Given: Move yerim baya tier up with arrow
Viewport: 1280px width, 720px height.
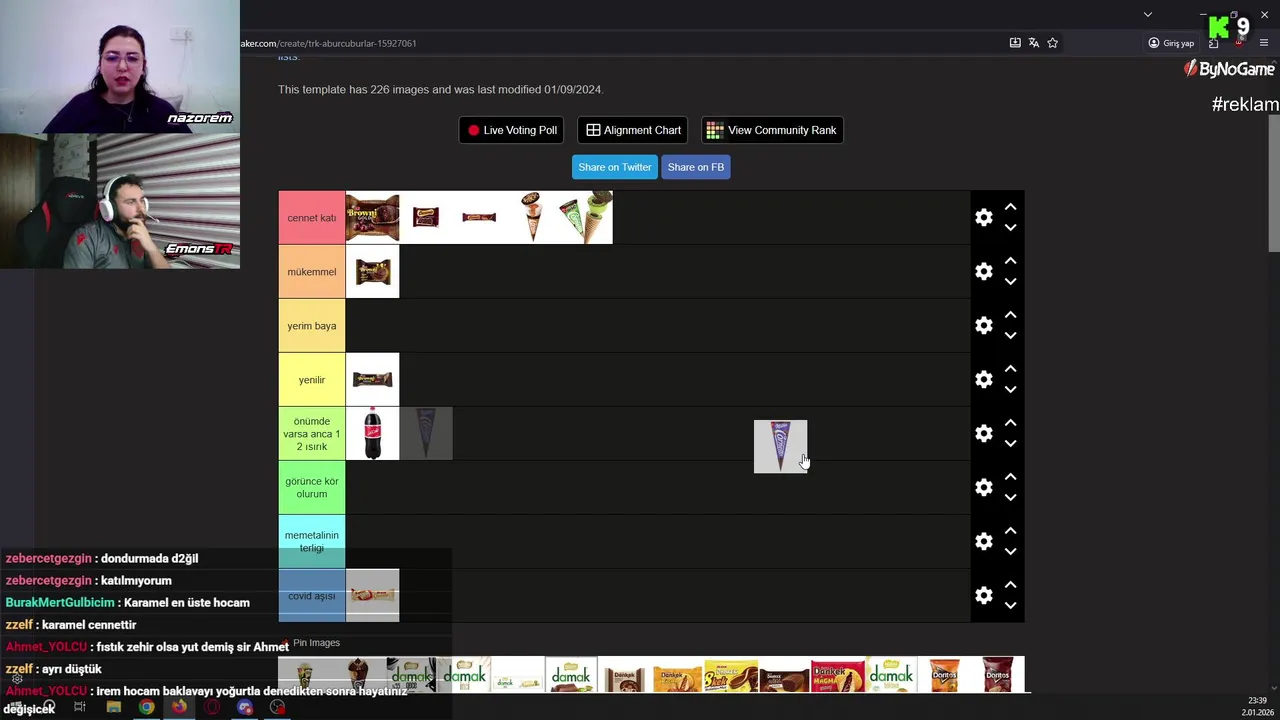Looking at the screenshot, I should coord(1010,315).
